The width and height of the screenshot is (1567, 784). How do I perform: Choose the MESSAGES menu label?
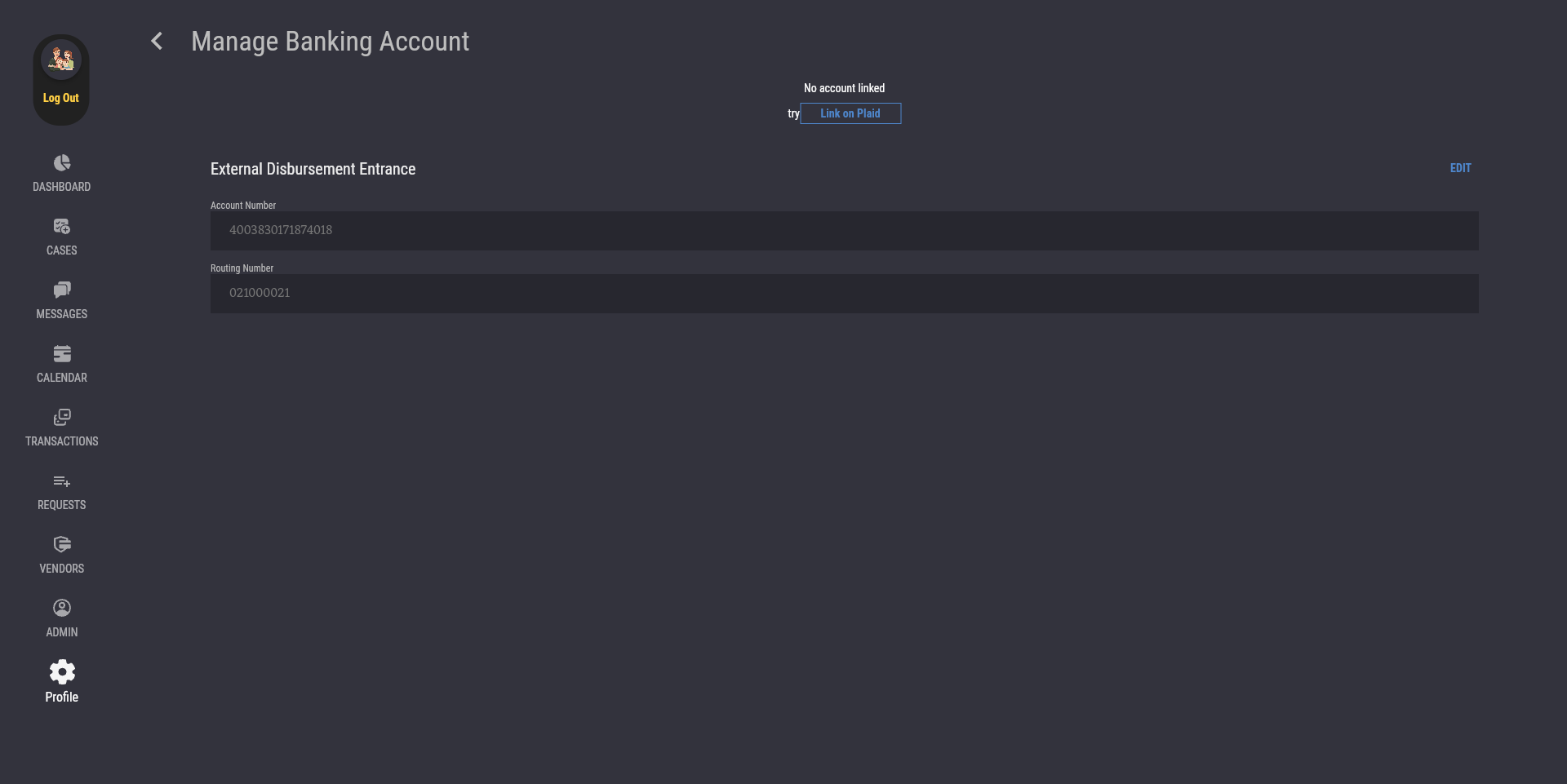[x=62, y=314]
